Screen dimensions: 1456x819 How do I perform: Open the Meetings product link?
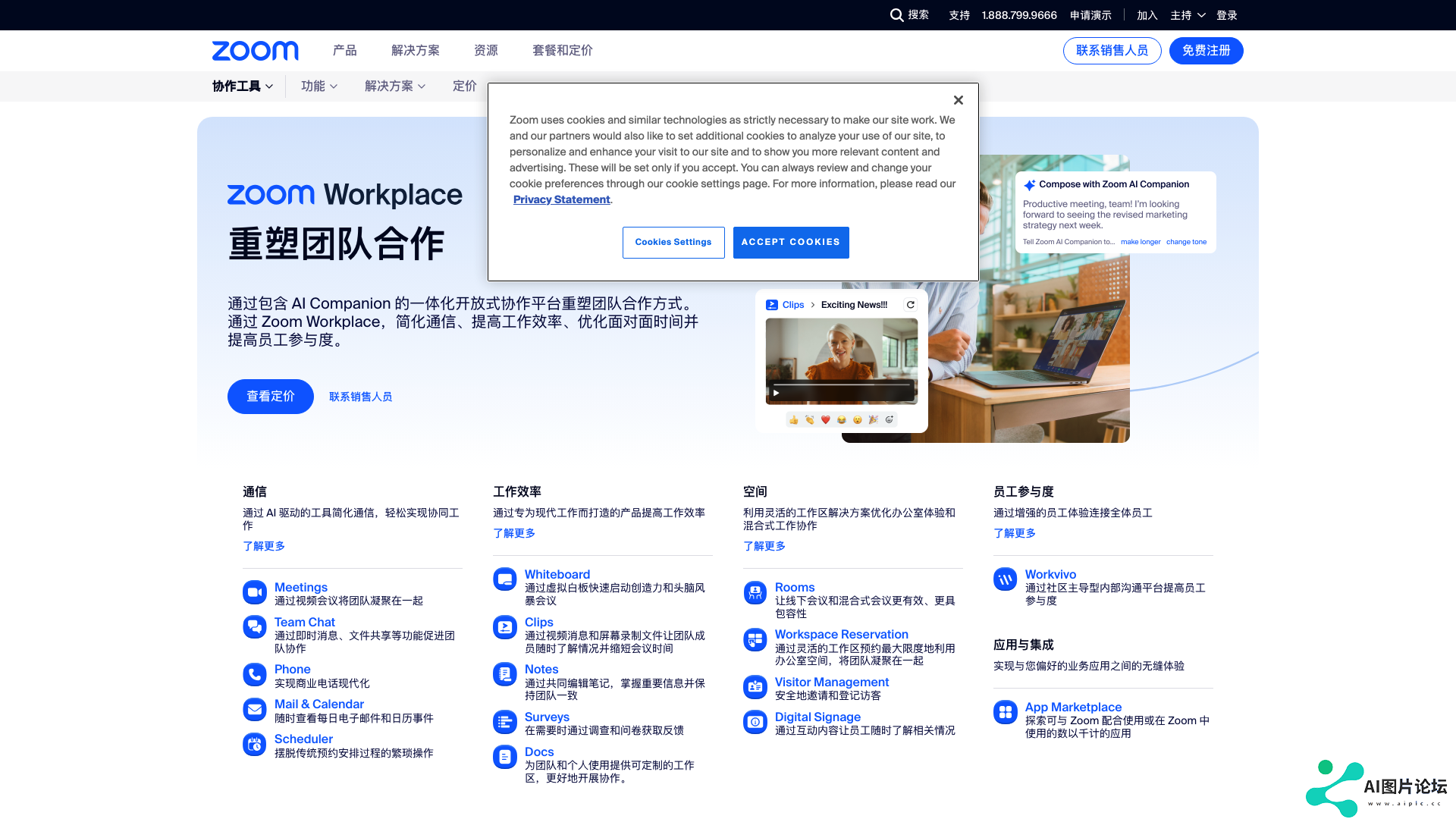click(301, 587)
